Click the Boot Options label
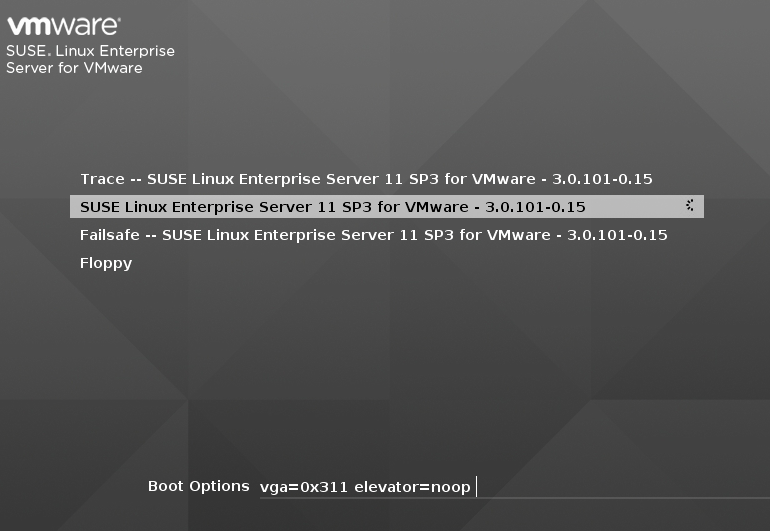 [x=198, y=486]
